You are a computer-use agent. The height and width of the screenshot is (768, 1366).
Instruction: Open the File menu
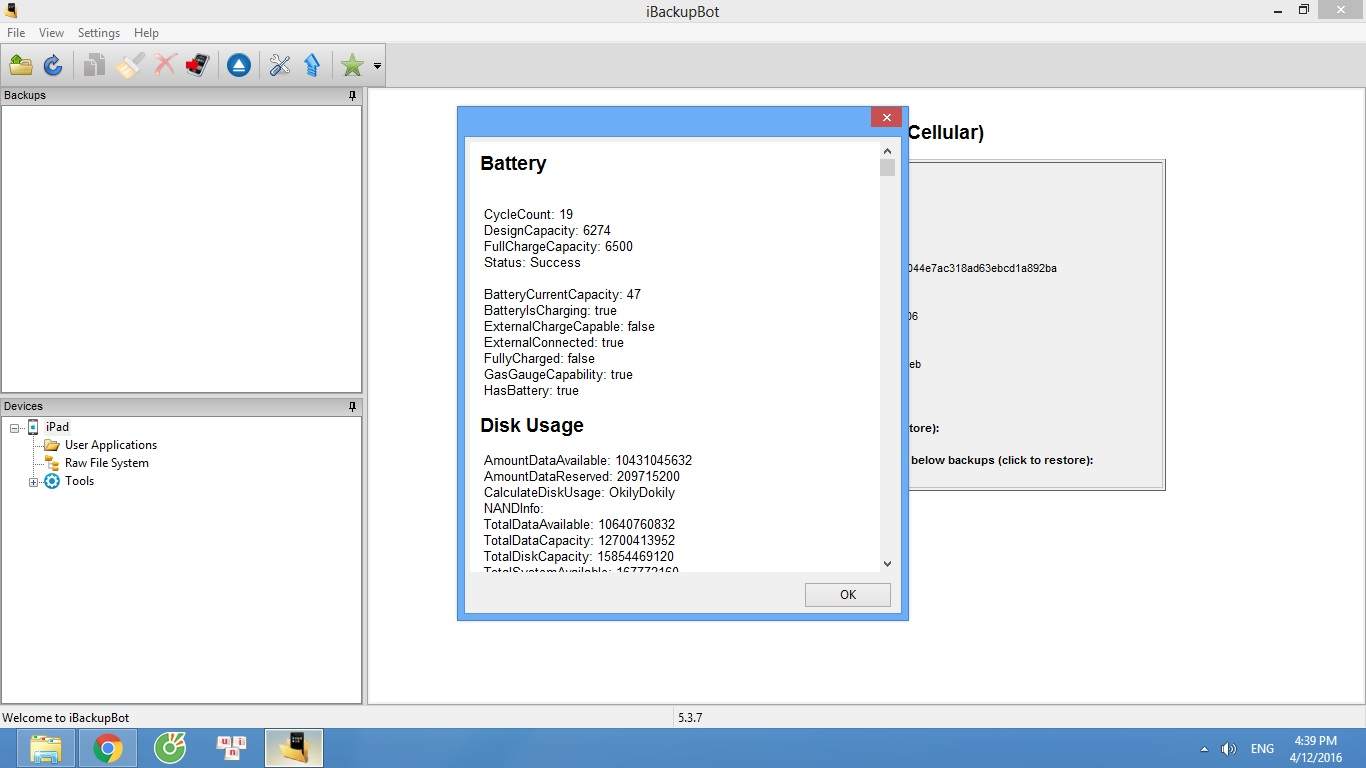pyautogui.click(x=16, y=33)
